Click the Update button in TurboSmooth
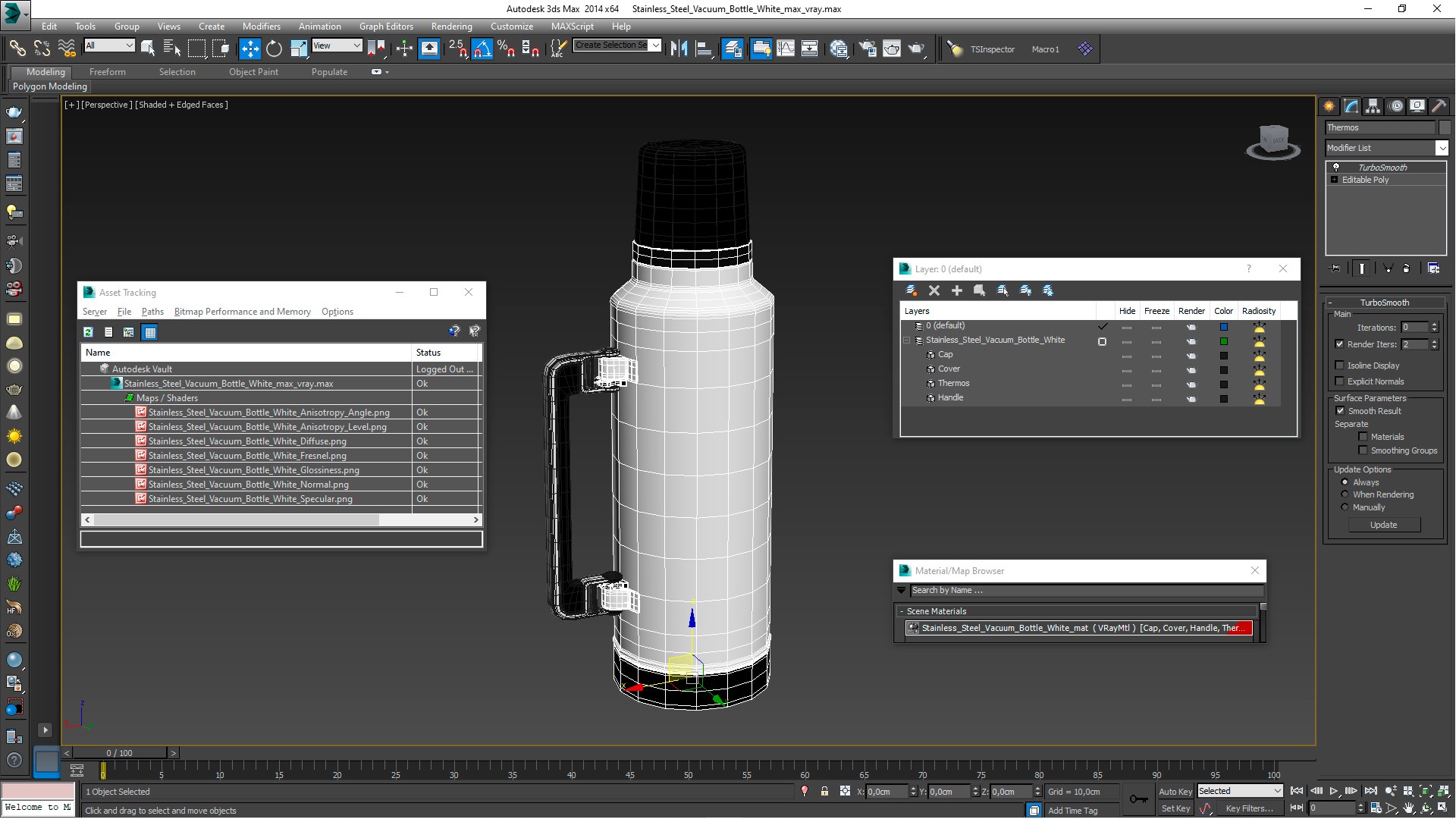 click(x=1384, y=525)
